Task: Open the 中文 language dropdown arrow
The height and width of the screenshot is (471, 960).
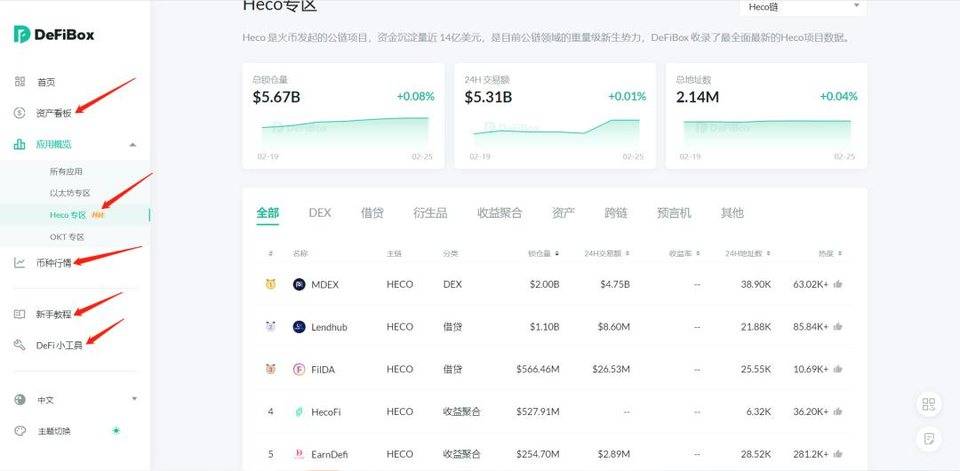Action: click(x=135, y=399)
